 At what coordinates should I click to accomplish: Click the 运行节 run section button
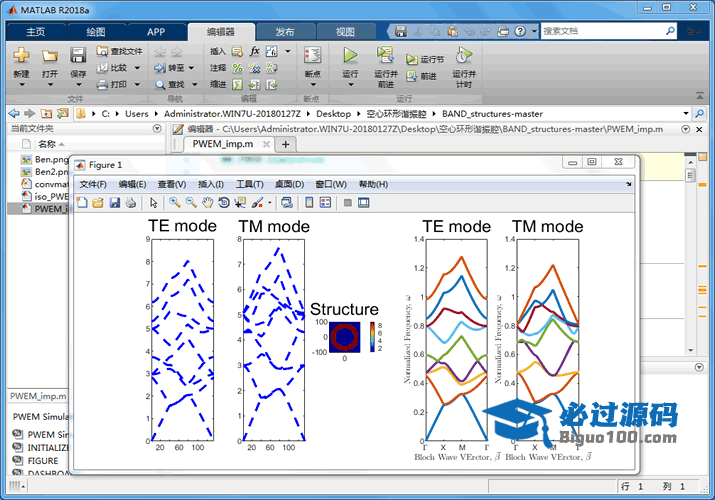(x=425, y=59)
